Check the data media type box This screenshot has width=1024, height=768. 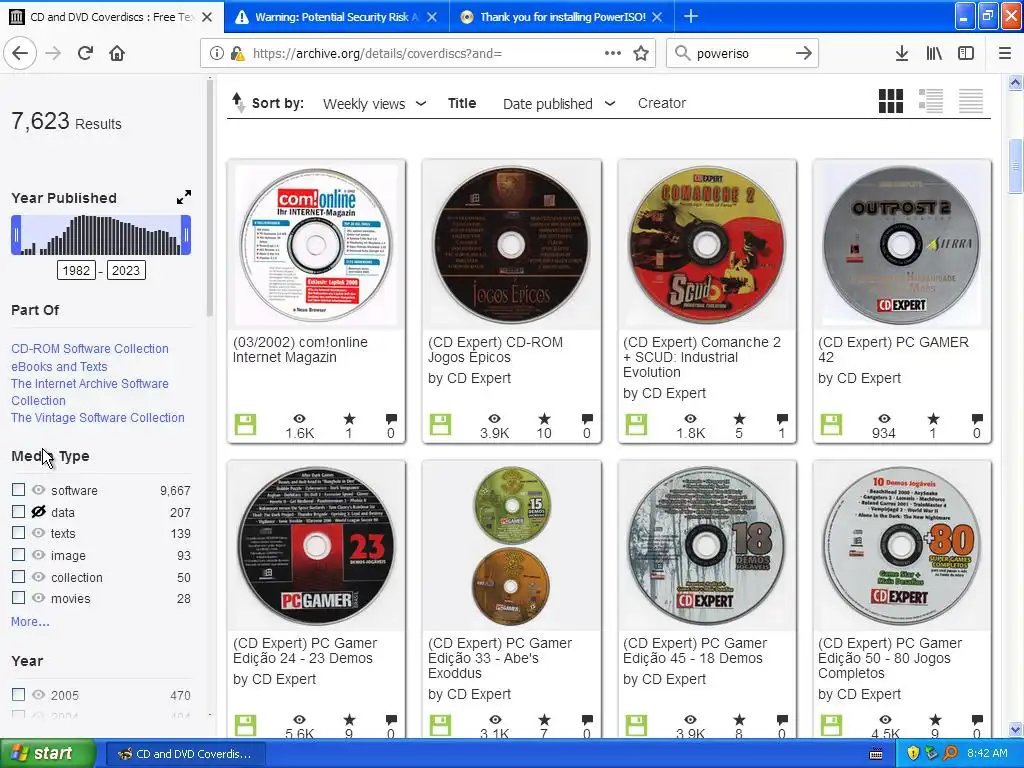[x=18, y=511]
